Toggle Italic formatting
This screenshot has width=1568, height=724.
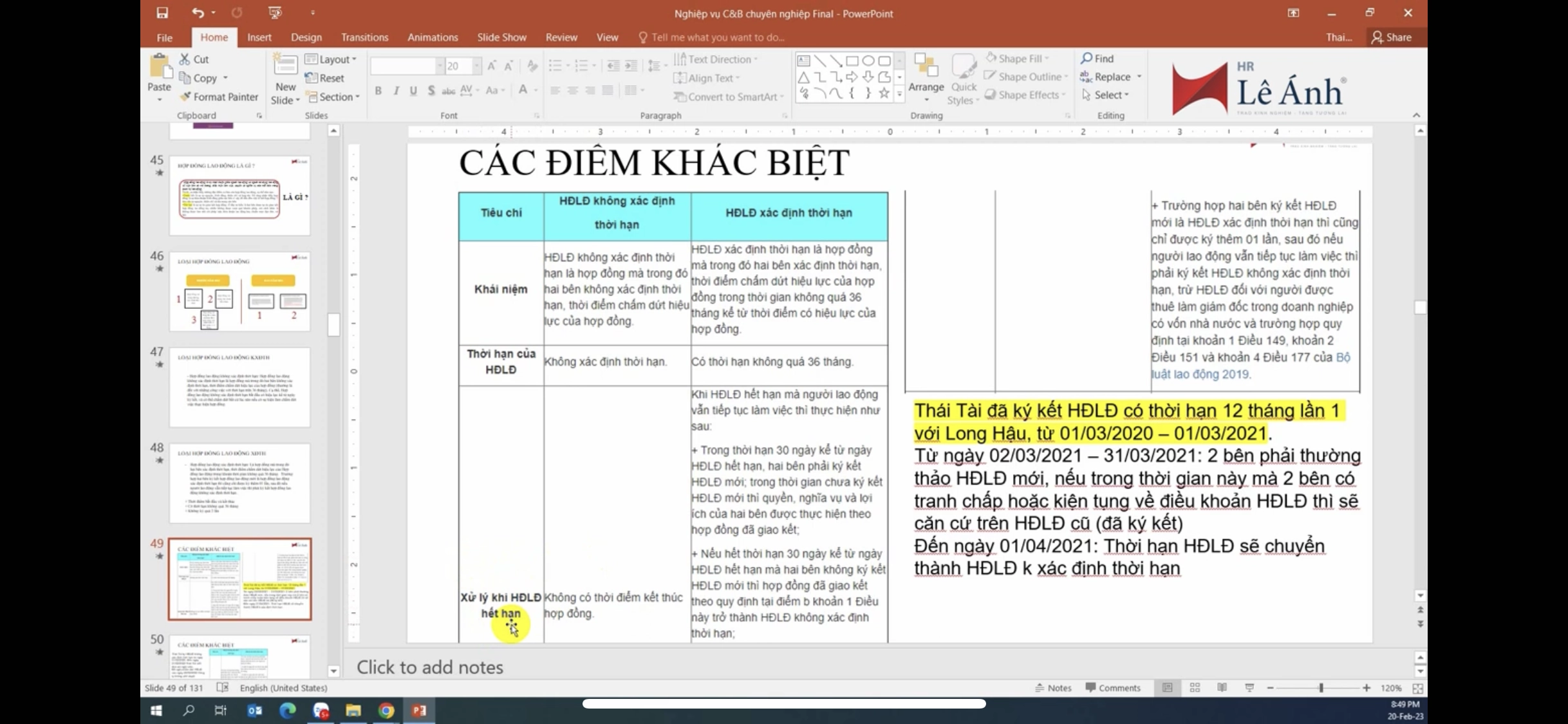point(396,91)
